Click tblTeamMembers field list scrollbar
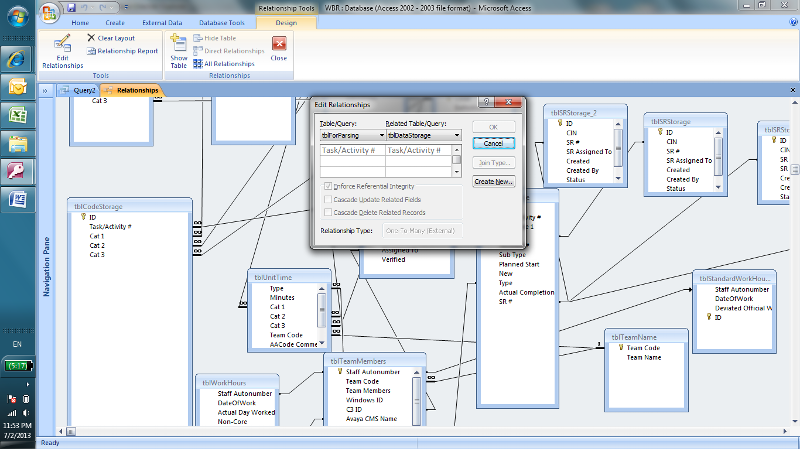This screenshot has height=449, width=800. coord(417,396)
